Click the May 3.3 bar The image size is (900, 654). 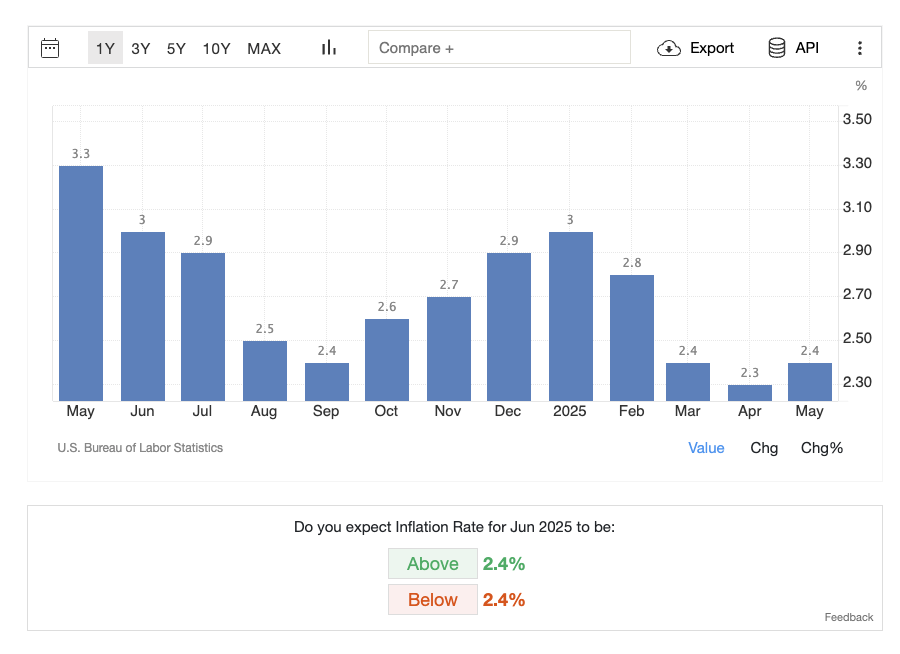(x=81, y=285)
